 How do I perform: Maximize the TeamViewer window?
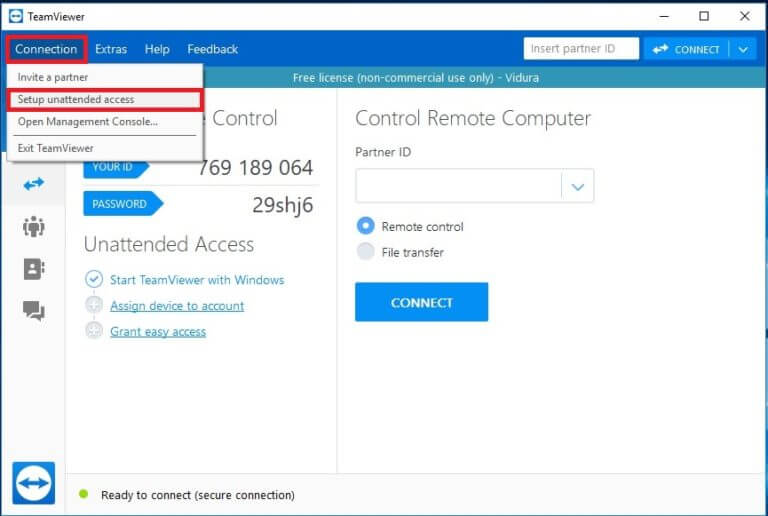tap(704, 16)
